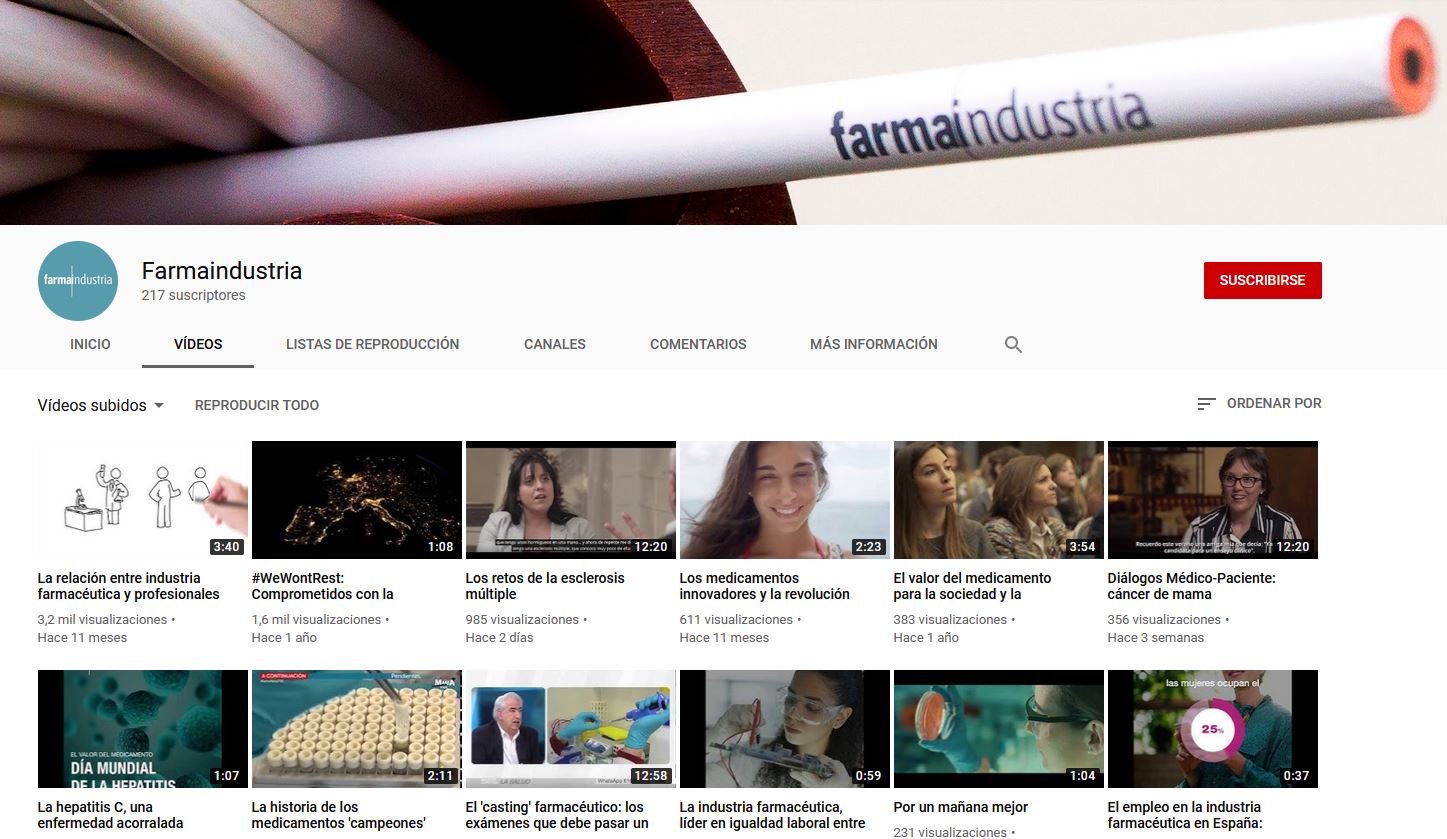Switch to Listas de reproducción tab
The width and height of the screenshot is (1447, 839).
tap(373, 344)
